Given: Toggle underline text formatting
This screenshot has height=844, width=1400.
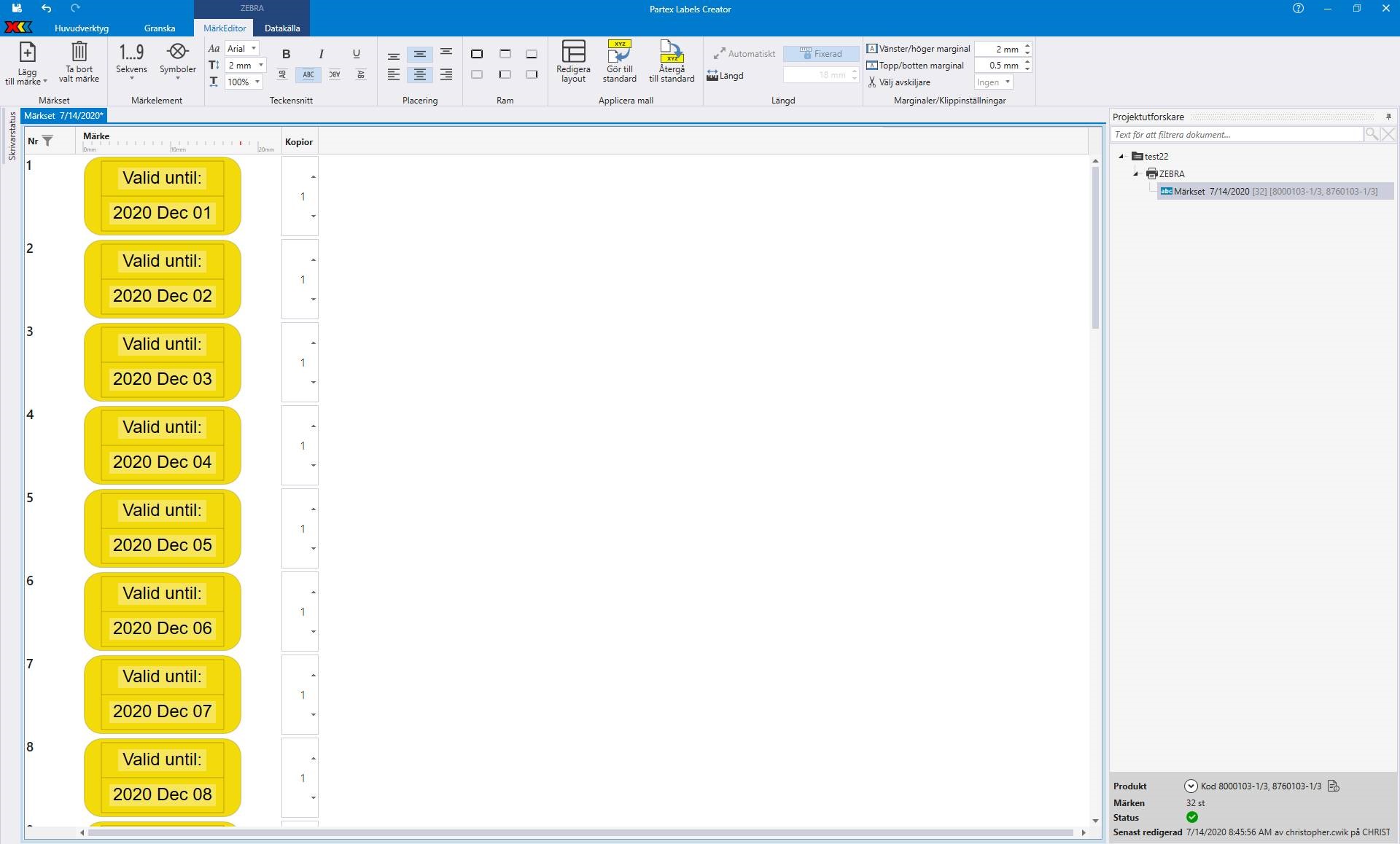Looking at the screenshot, I should tap(356, 54).
